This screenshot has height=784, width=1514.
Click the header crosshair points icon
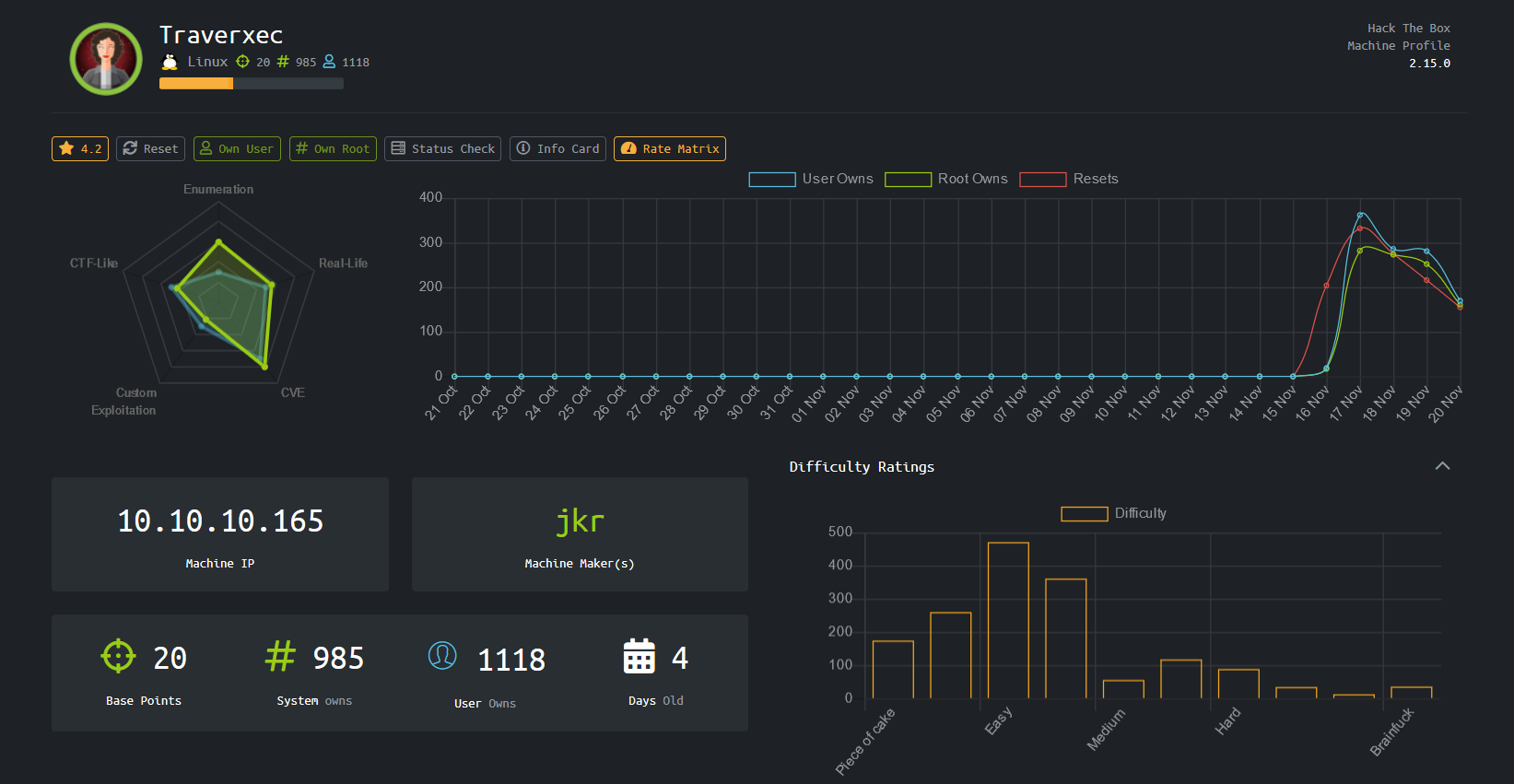(x=243, y=62)
